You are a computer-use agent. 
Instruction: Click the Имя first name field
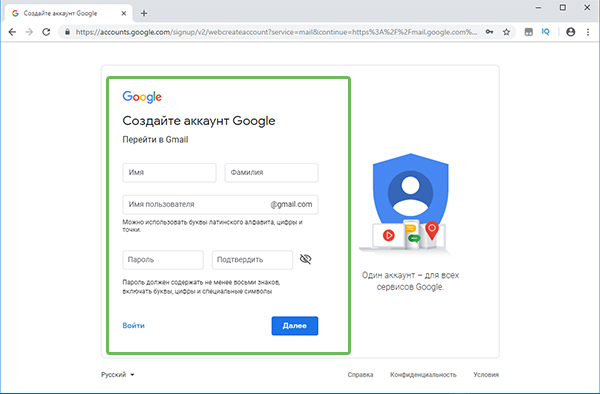click(170, 173)
